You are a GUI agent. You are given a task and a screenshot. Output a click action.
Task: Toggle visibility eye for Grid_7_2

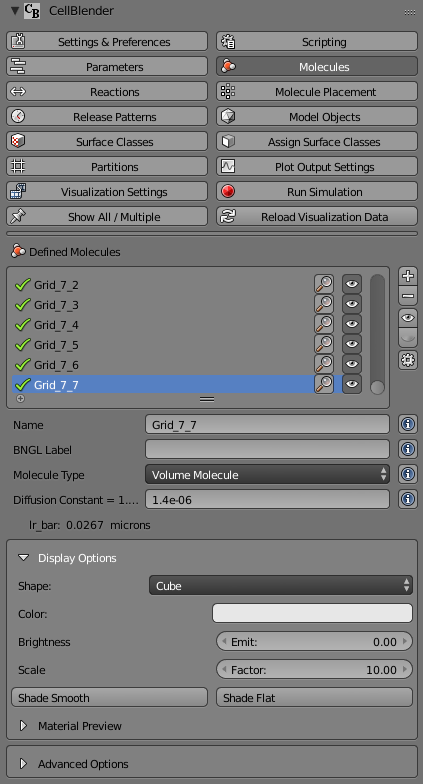click(352, 284)
